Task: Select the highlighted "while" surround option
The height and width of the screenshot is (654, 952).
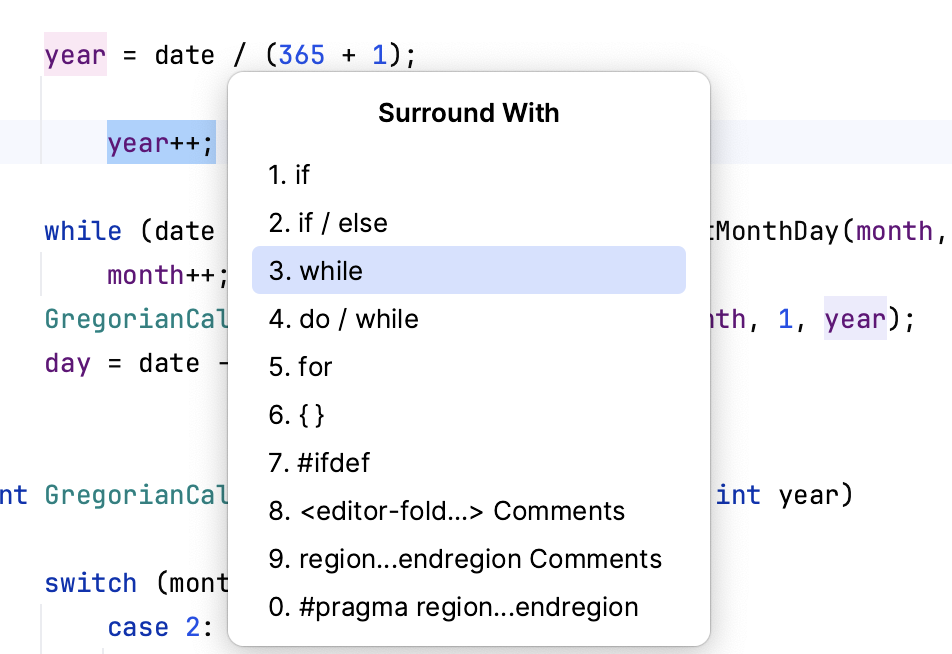Action: [320, 270]
